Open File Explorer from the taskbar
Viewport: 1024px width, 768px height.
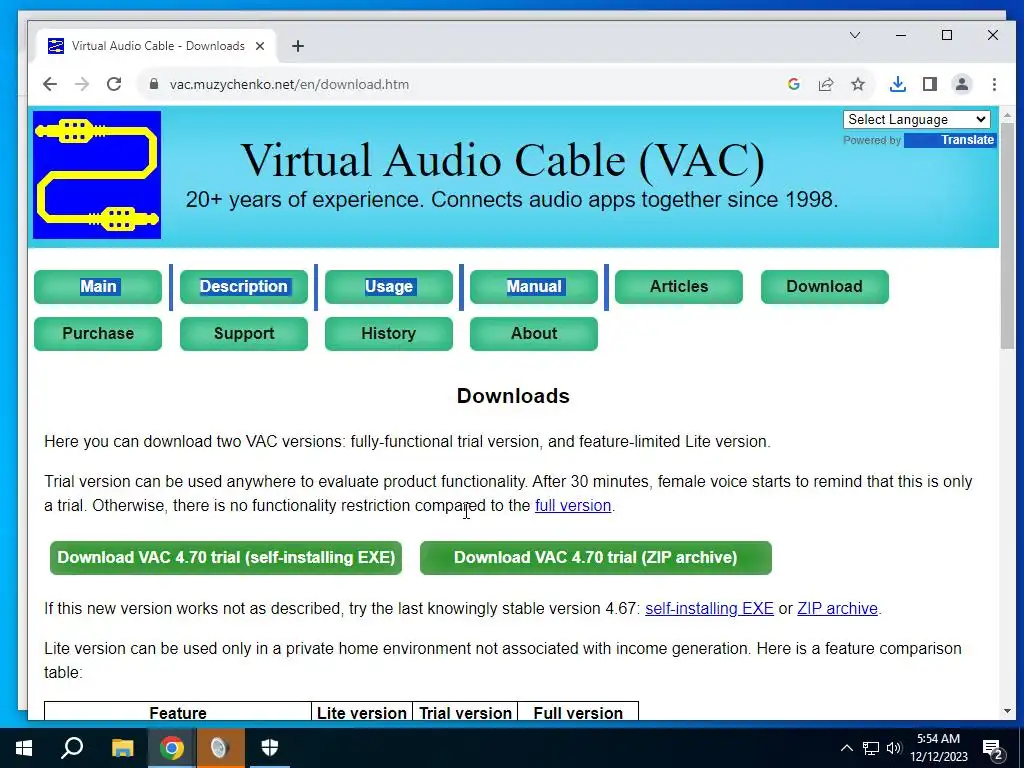click(x=122, y=748)
